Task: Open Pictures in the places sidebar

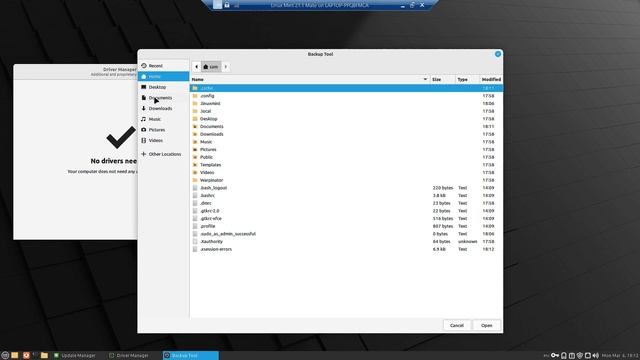Action: pos(163,129)
